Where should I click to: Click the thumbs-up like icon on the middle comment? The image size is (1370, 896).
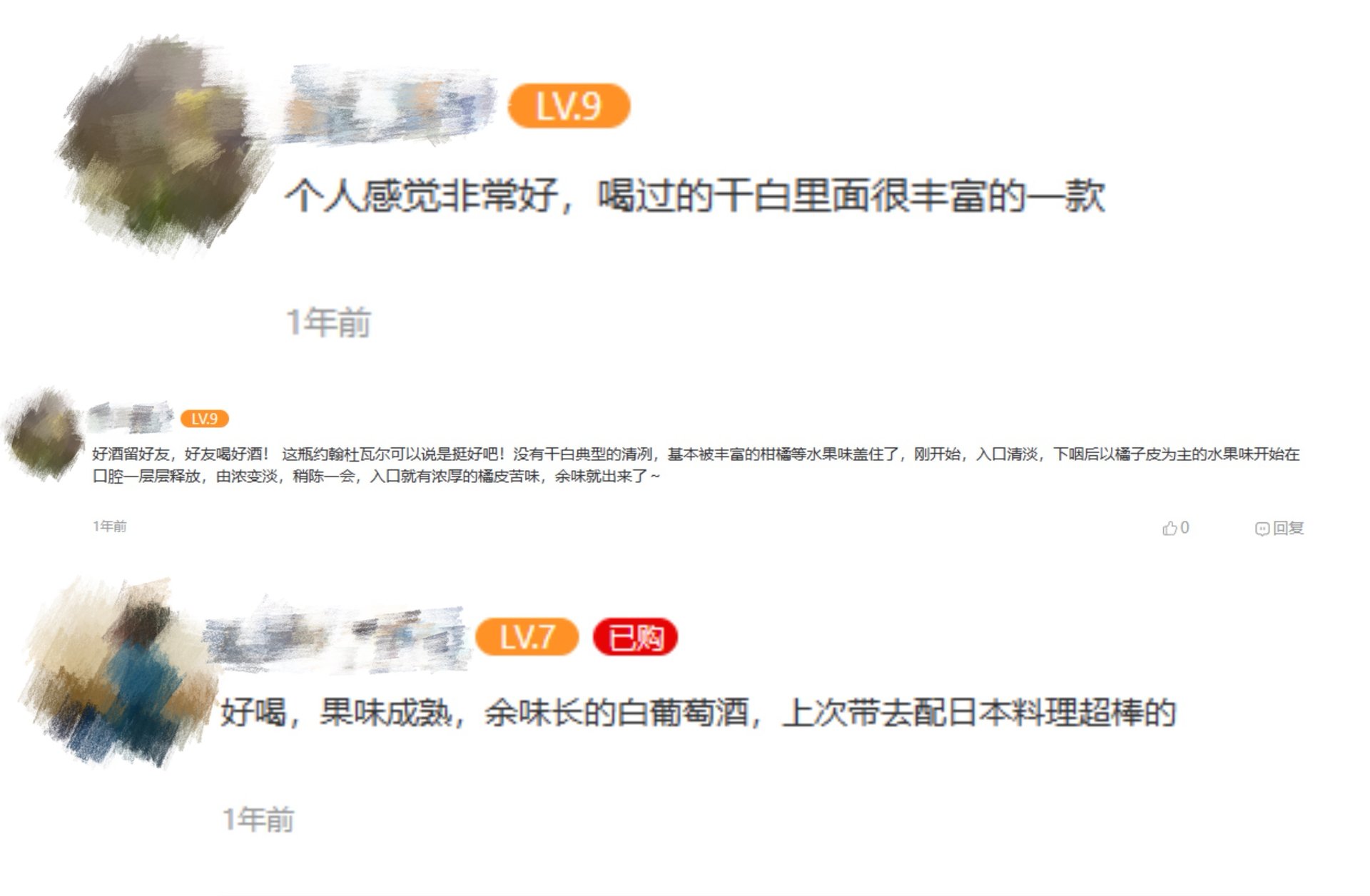tap(1169, 528)
